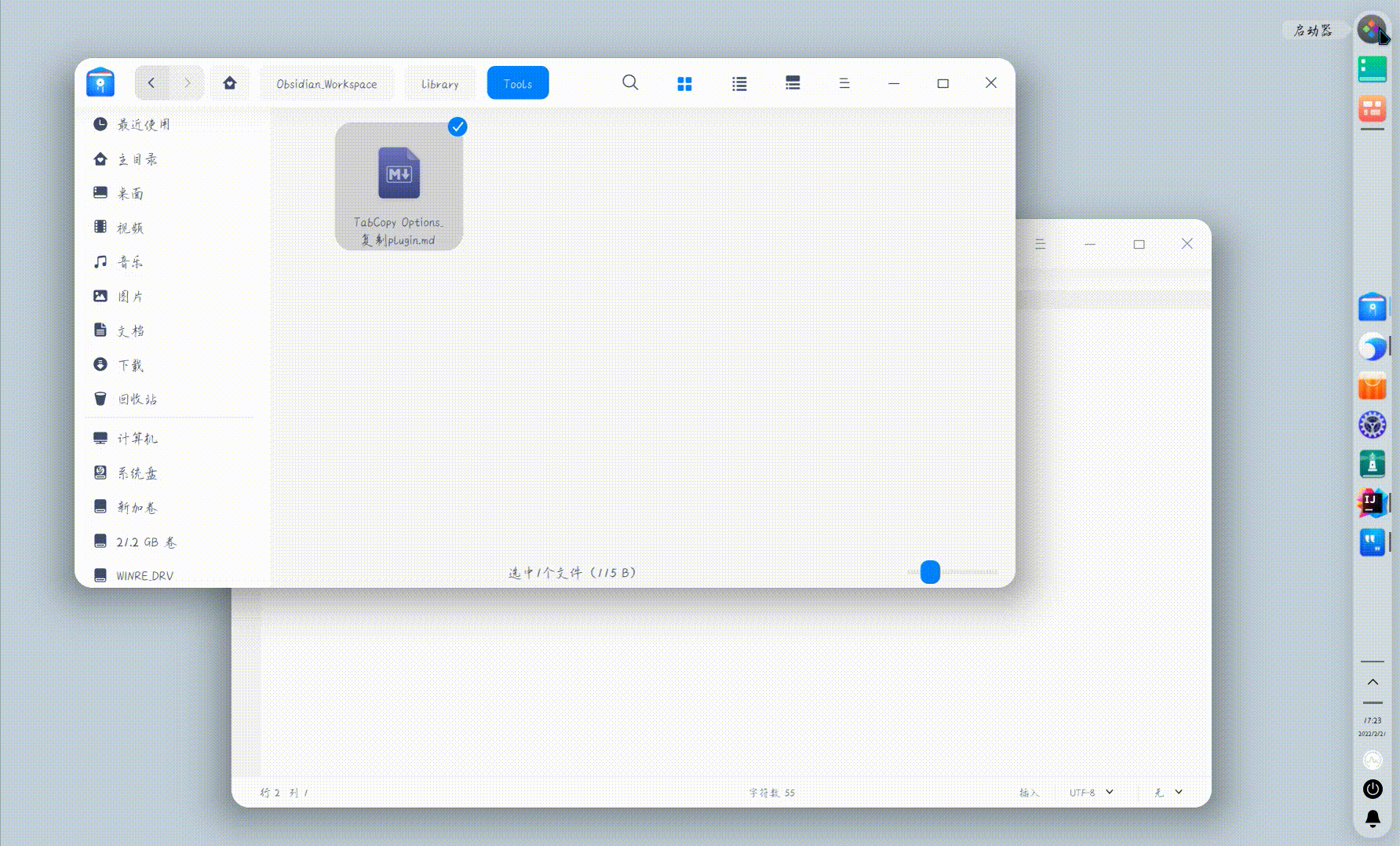Open the notification bell in dock
Viewport: 1400px width, 846px height.
pos(1373,819)
